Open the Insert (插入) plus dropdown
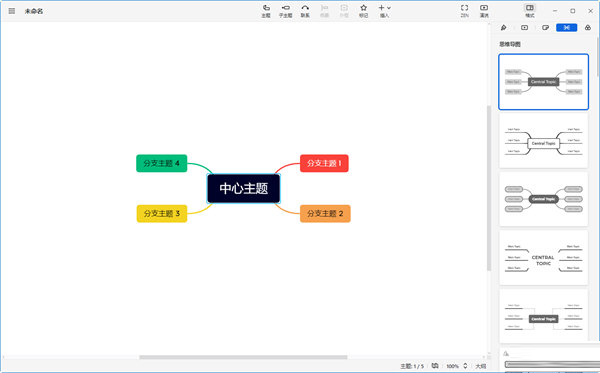600x373 pixels. click(x=385, y=11)
